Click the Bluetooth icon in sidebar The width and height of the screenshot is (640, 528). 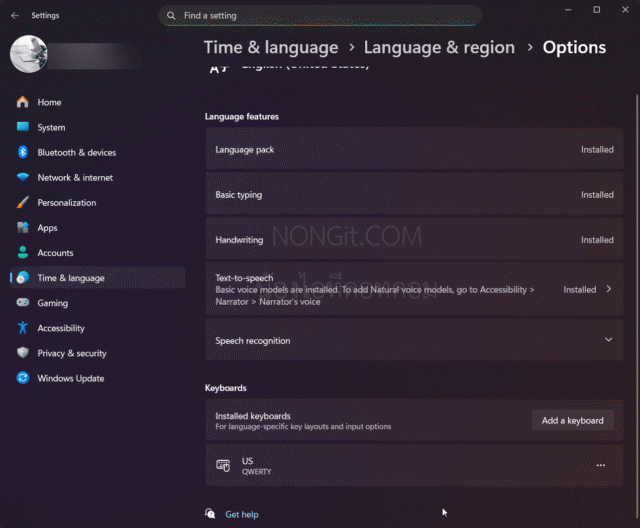point(23,152)
